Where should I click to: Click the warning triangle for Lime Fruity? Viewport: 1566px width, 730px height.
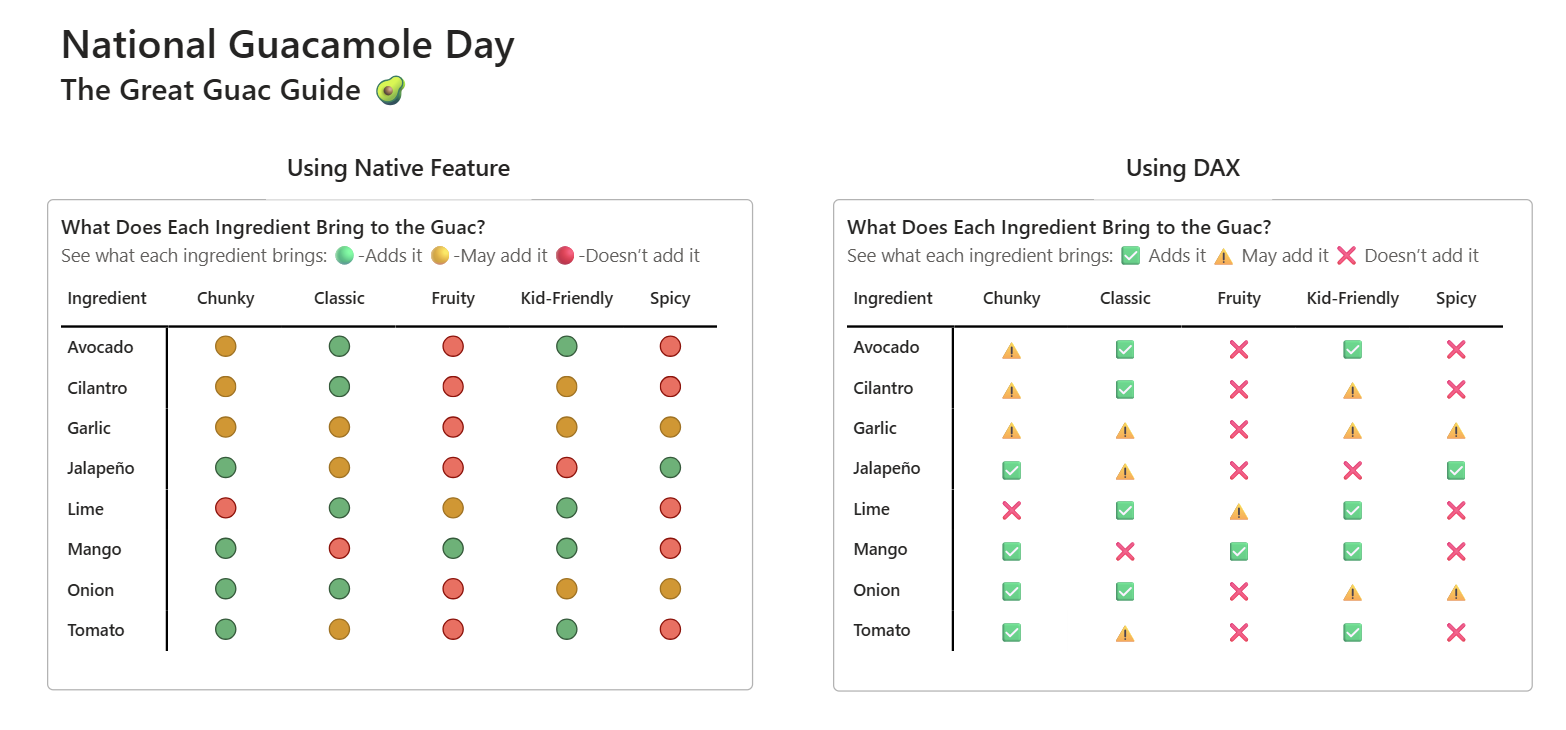(x=1239, y=512)
